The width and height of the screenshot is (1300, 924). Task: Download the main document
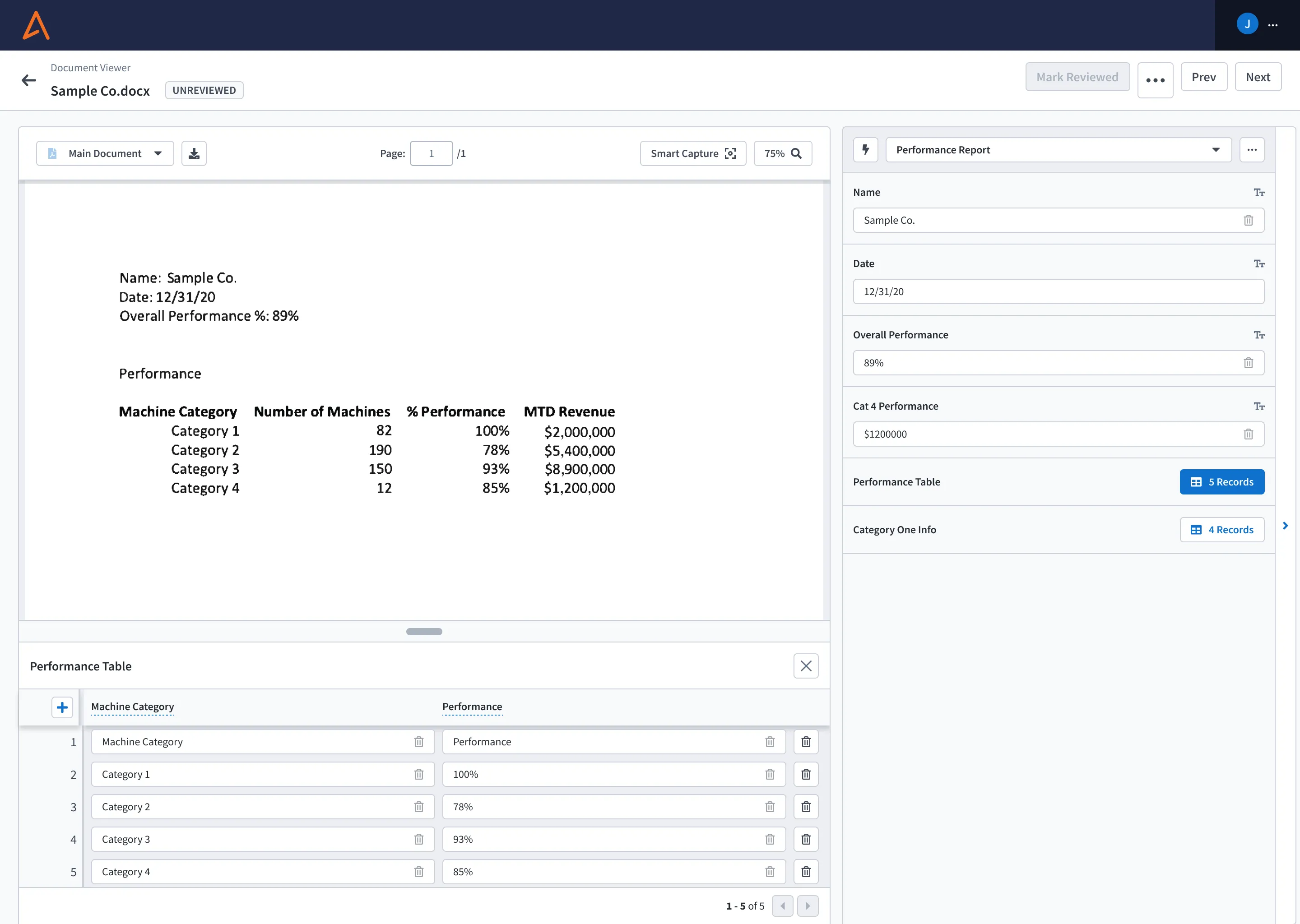point(194,153)
